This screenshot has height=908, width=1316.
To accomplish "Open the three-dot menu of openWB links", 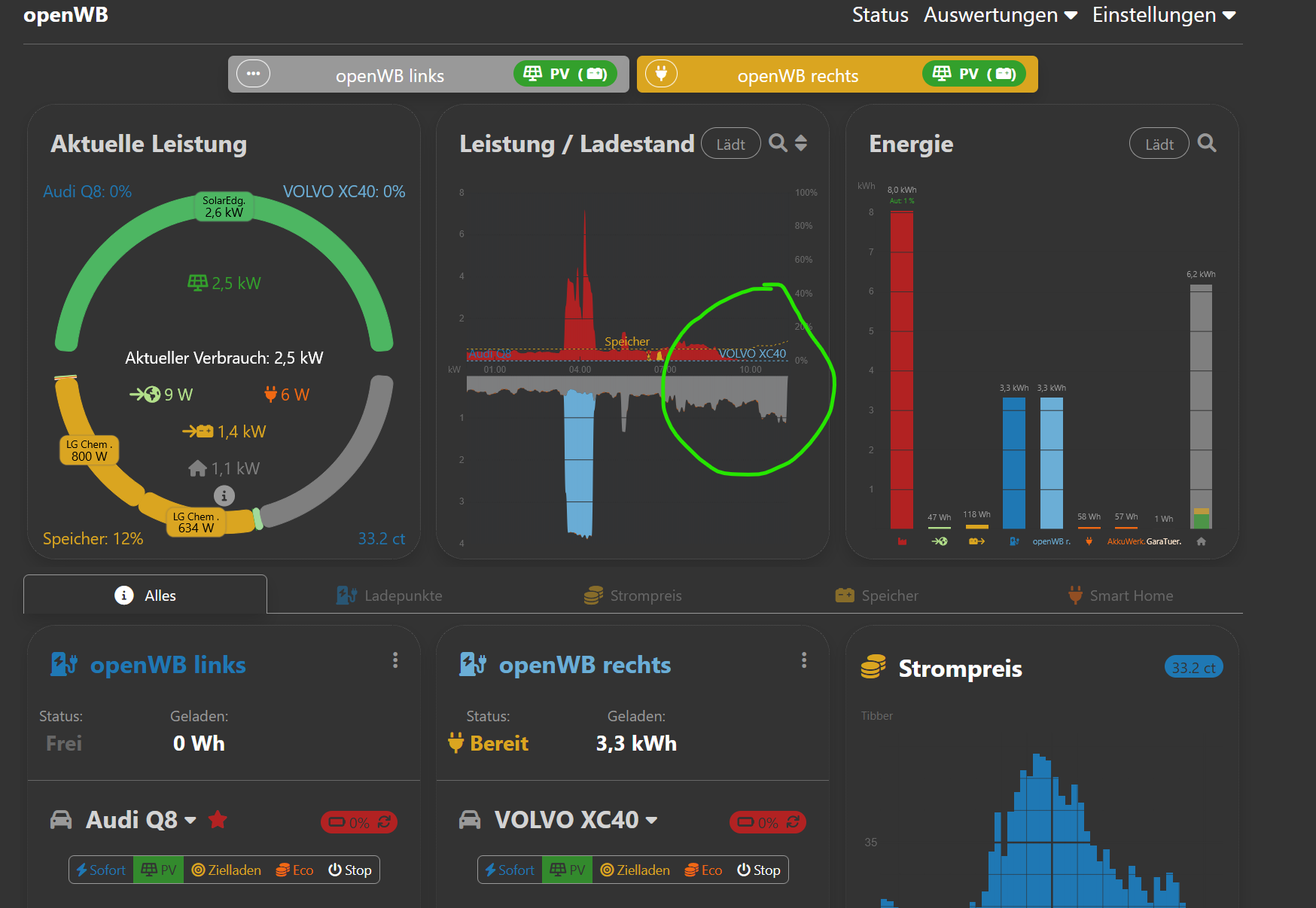I will [x=395, y=660].
